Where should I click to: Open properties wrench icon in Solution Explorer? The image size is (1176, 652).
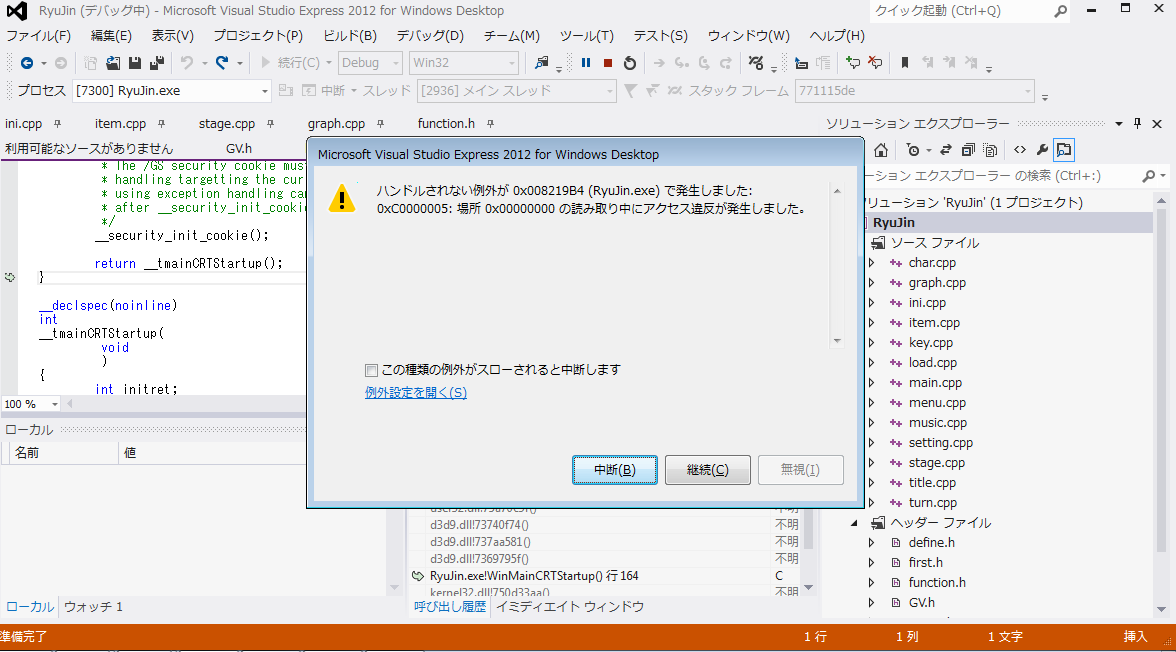click(1042, 150)
